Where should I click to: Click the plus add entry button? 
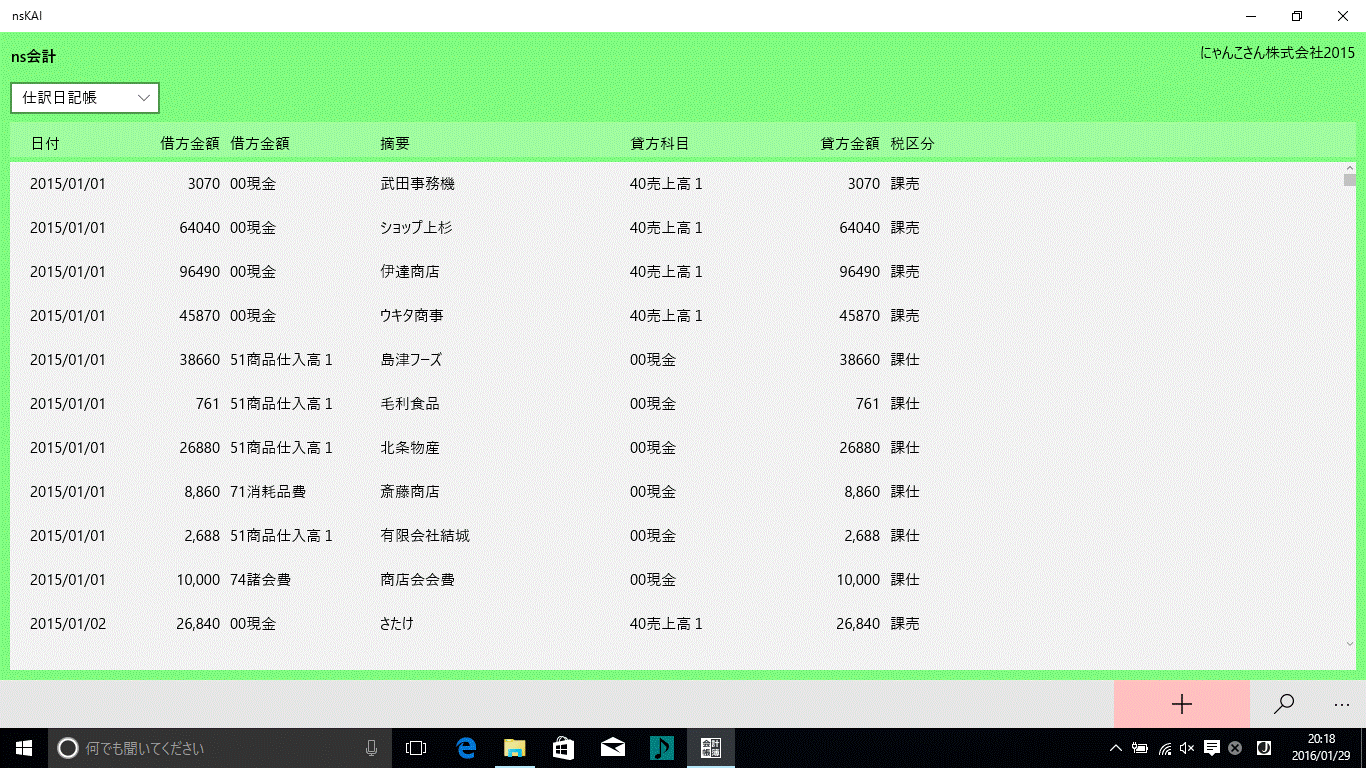pos(1181,704)
